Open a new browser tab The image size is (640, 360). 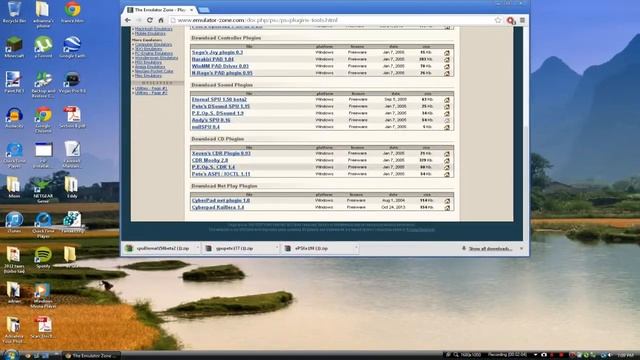[204, 9]
